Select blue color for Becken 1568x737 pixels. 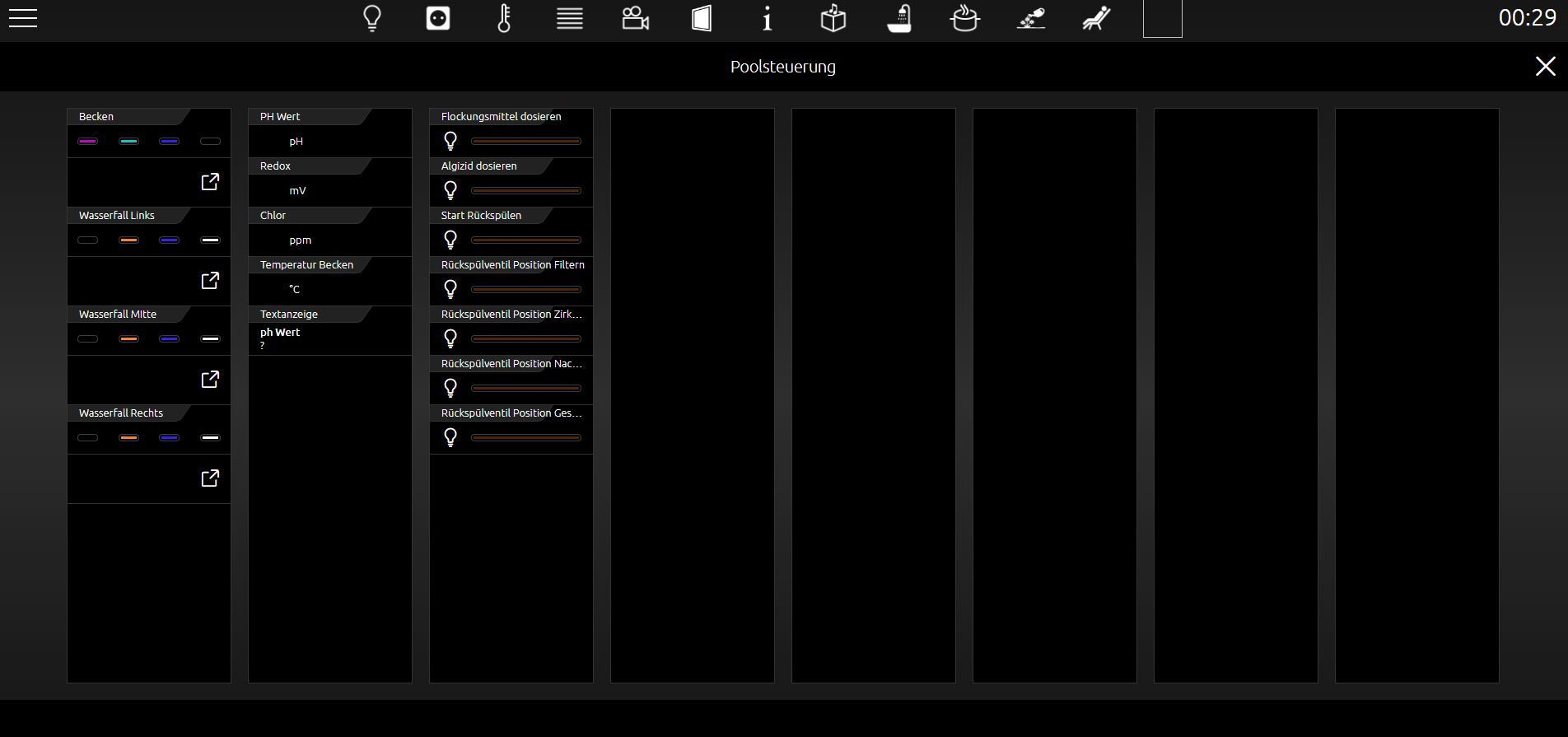coord(170,142)
